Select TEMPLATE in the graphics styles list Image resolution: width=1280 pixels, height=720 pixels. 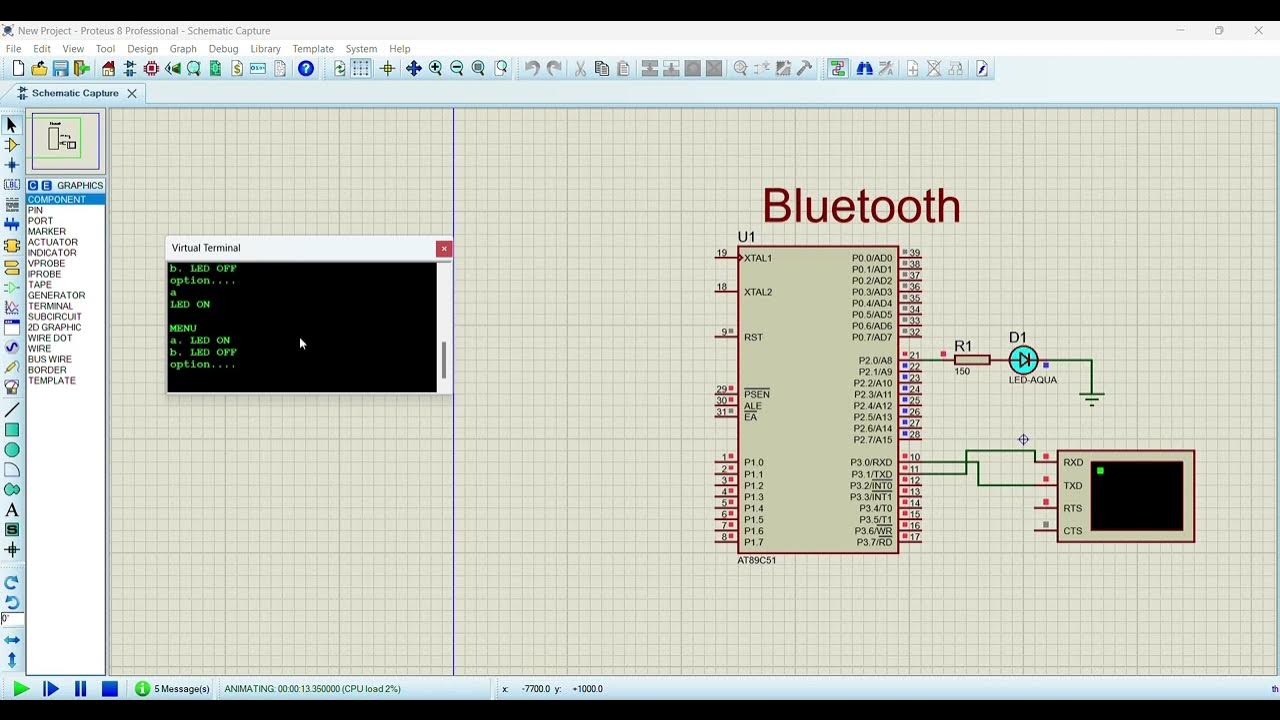(x=65, y=380)
